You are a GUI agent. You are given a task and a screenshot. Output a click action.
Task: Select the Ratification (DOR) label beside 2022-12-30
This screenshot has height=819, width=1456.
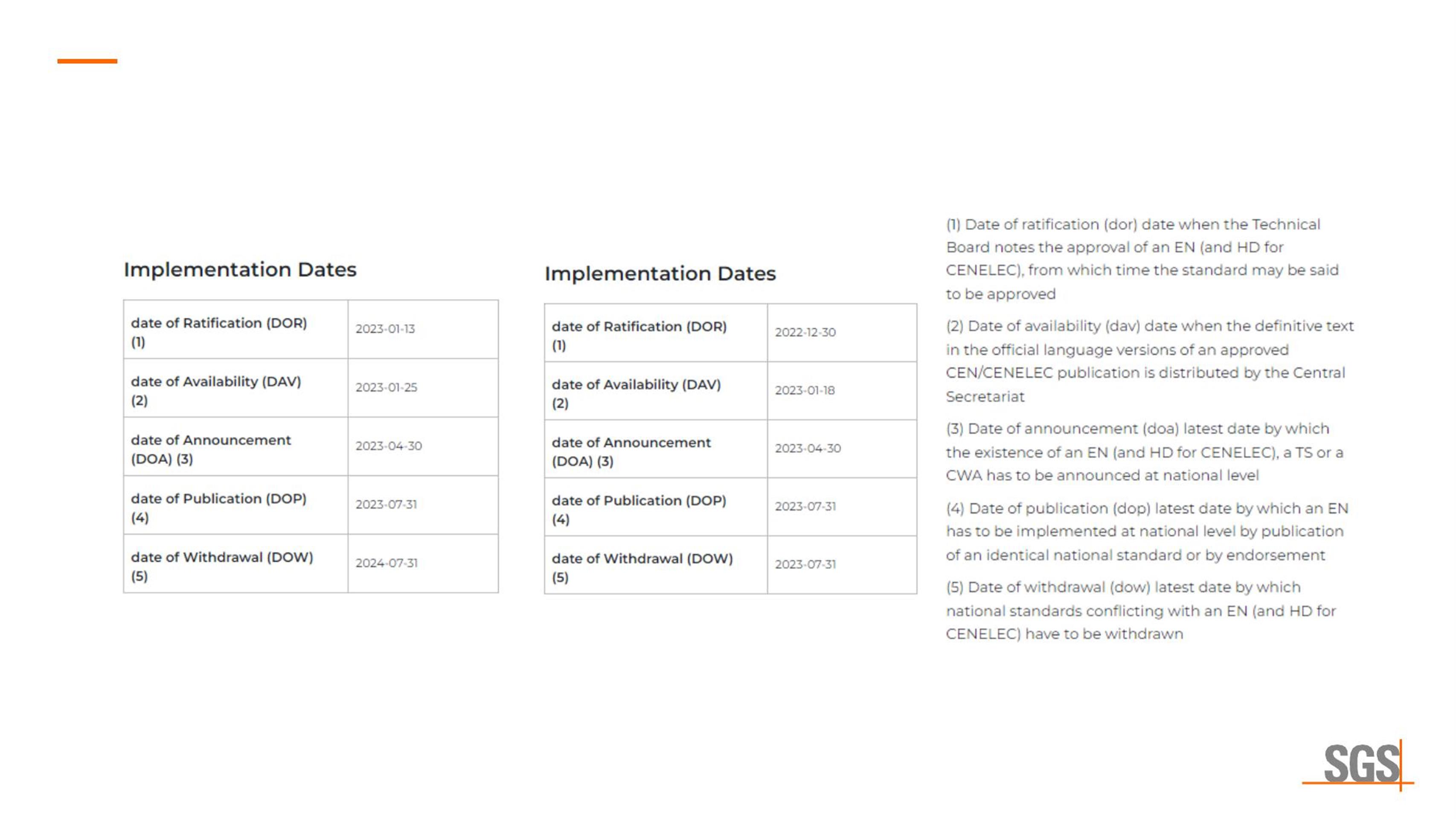(x=639, y=335)
